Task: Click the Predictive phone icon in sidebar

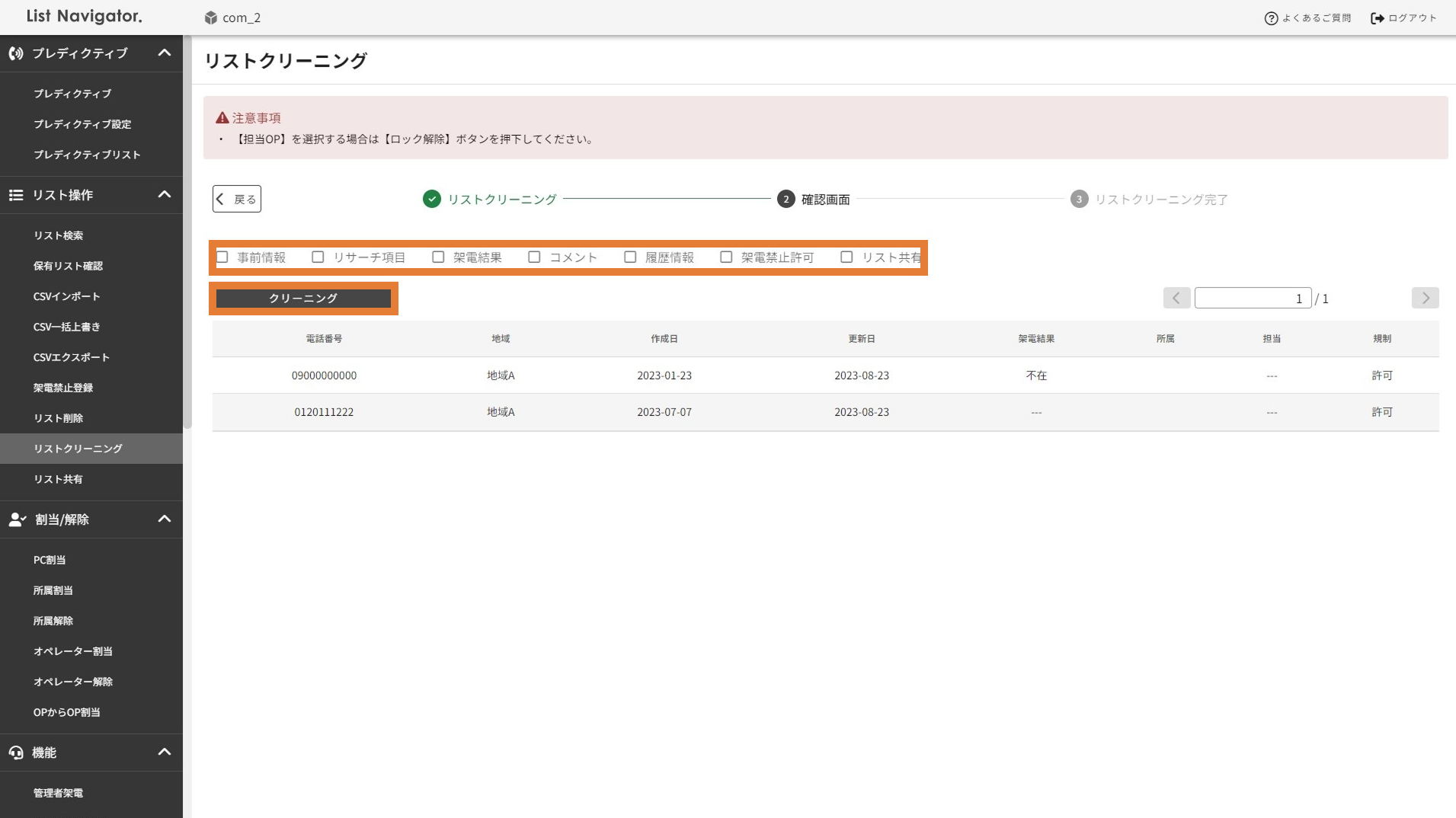Action: click(x=15, y=53)
